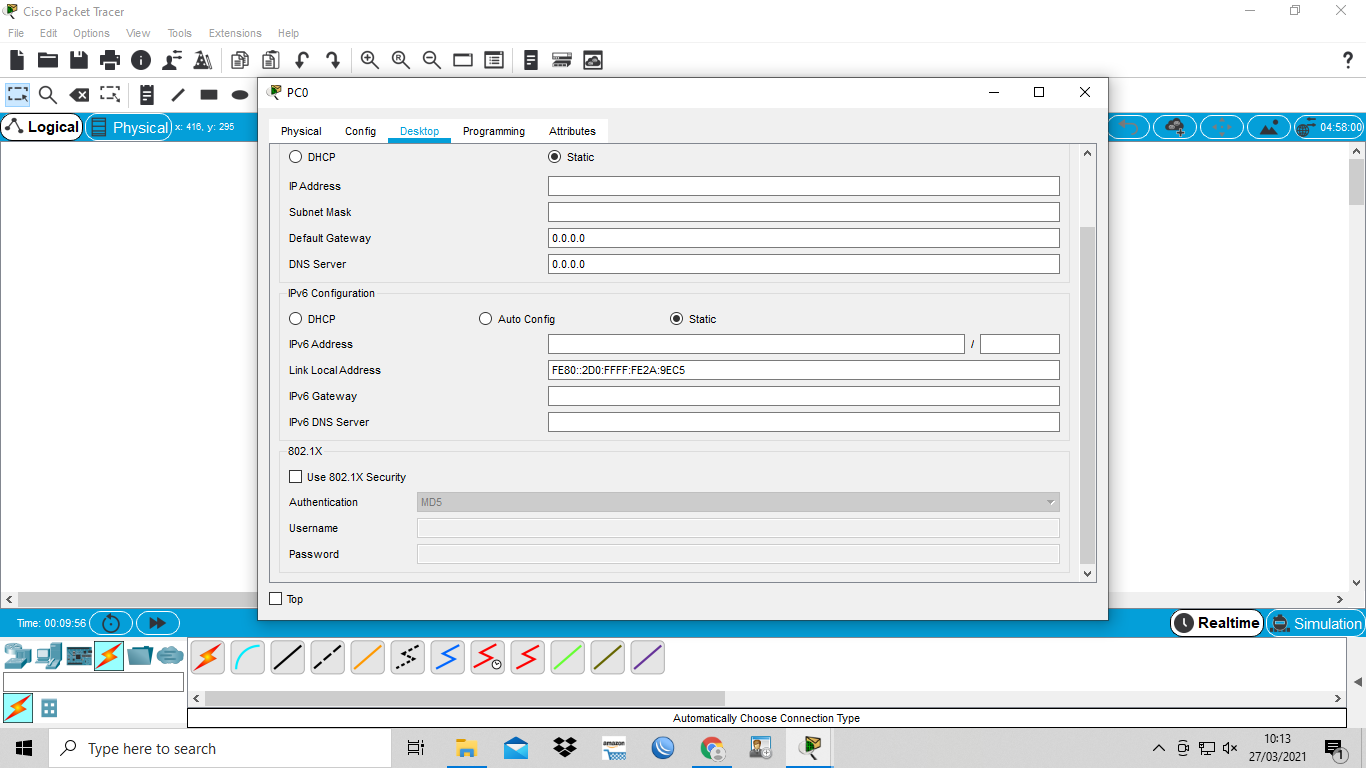
Task: Open the Programming tab
Action: coord(494,131)
